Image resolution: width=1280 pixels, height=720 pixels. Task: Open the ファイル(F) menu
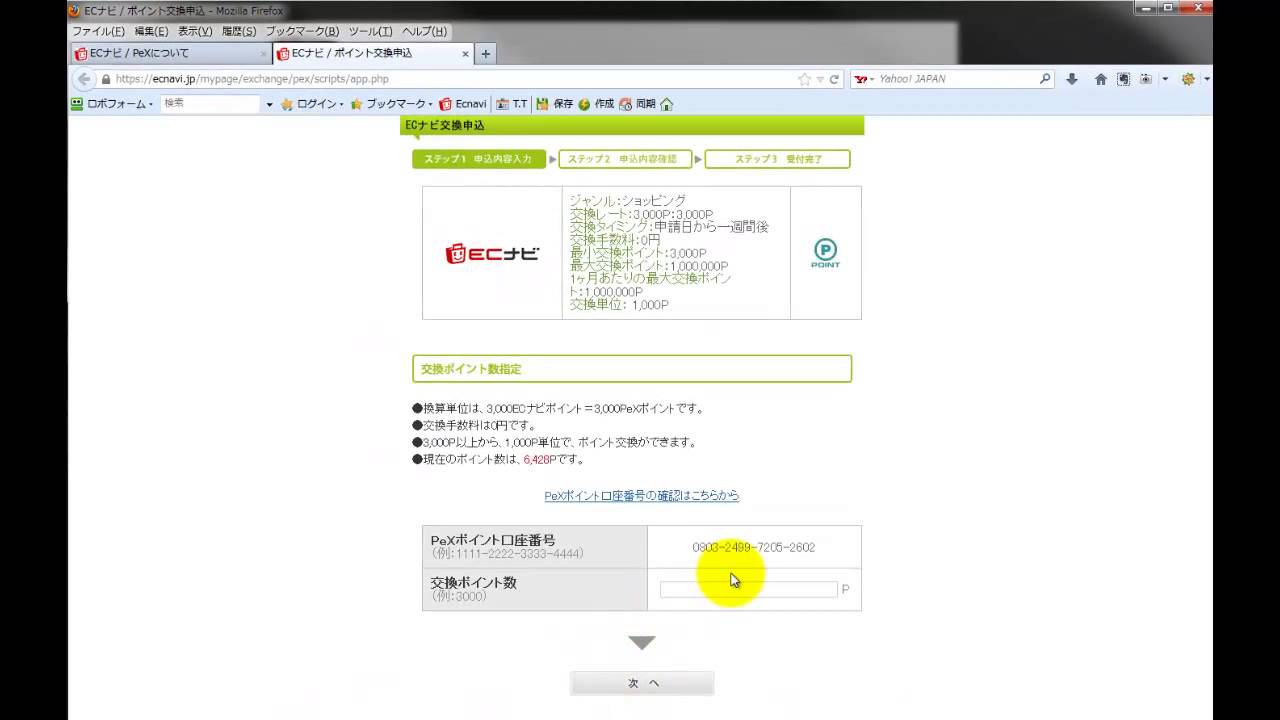point(98,32)
